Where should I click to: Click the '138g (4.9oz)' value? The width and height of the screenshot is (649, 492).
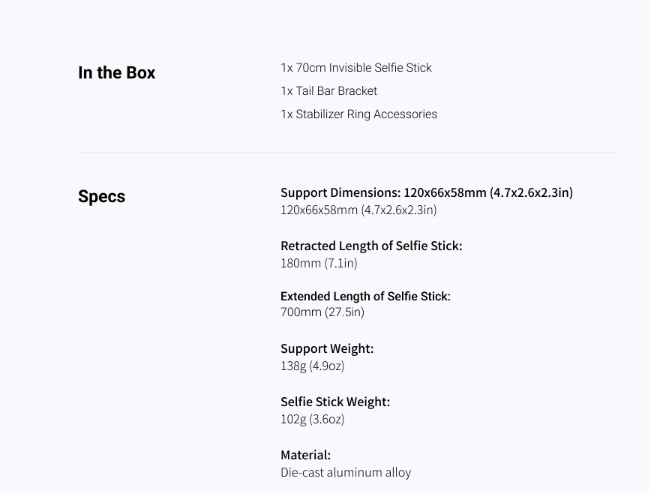click(312, 366)
